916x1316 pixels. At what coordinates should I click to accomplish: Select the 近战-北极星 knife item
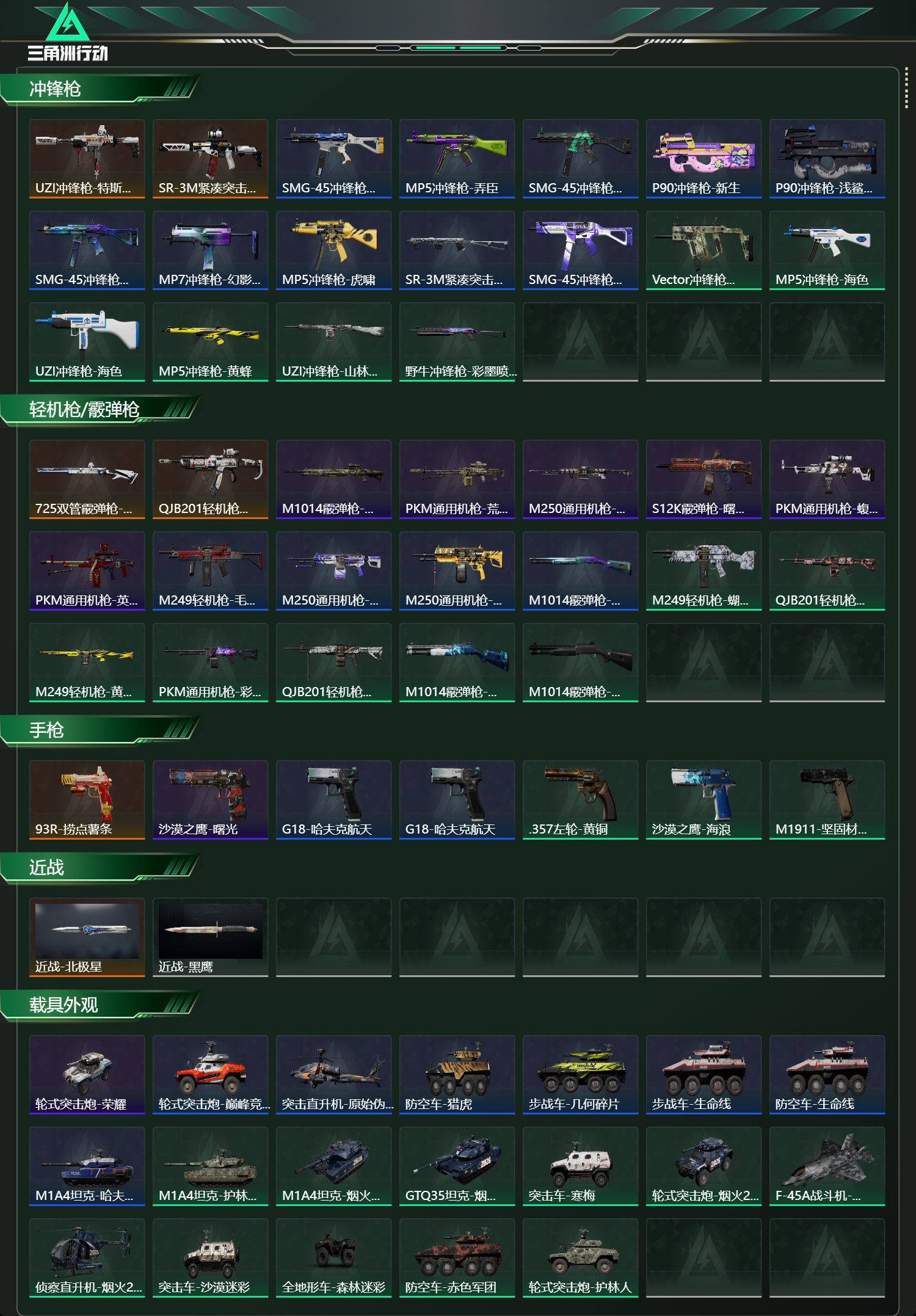pyautogui.click(x=87, y=937)
